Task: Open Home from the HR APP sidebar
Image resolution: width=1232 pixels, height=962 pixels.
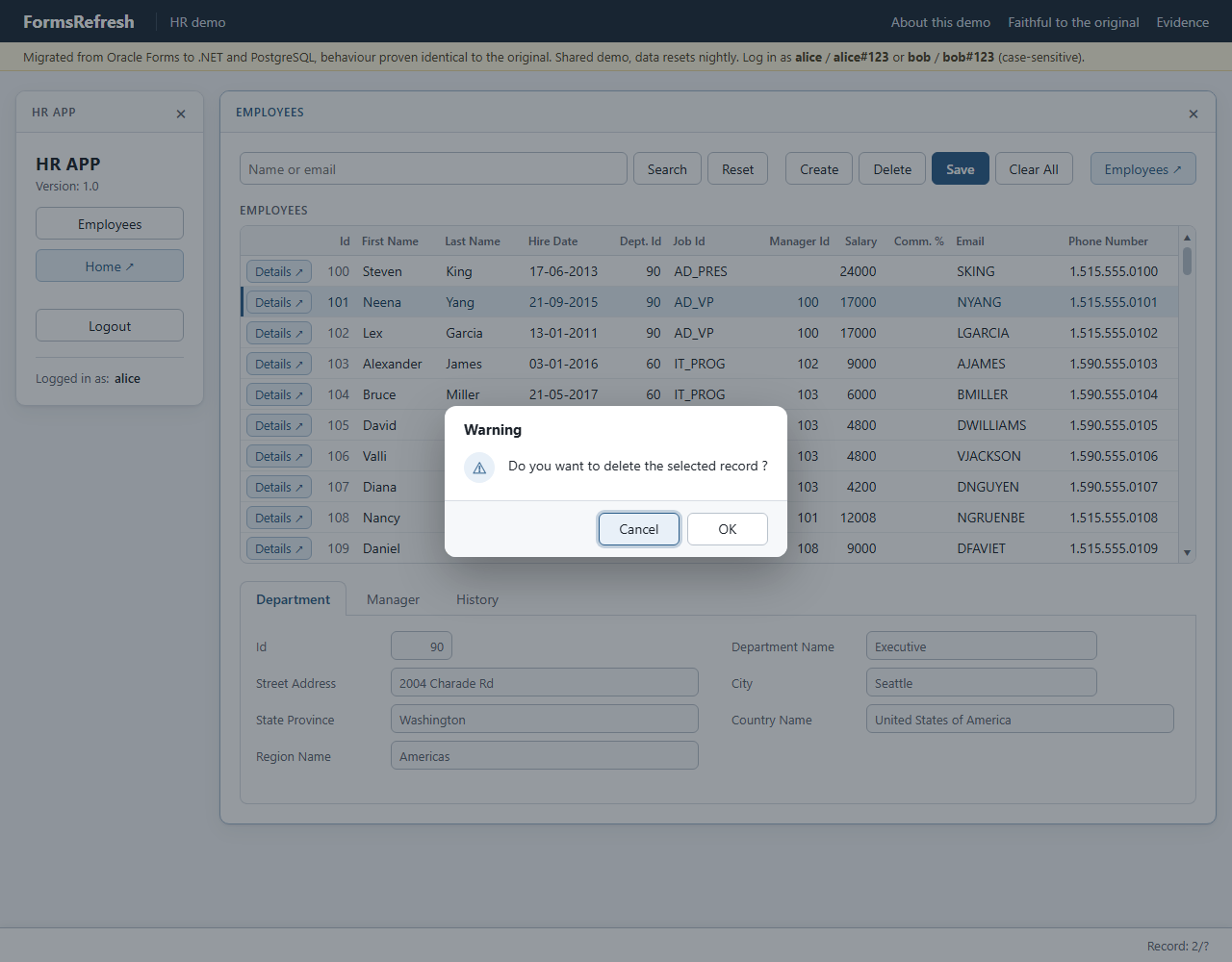Action: point(110,266)
